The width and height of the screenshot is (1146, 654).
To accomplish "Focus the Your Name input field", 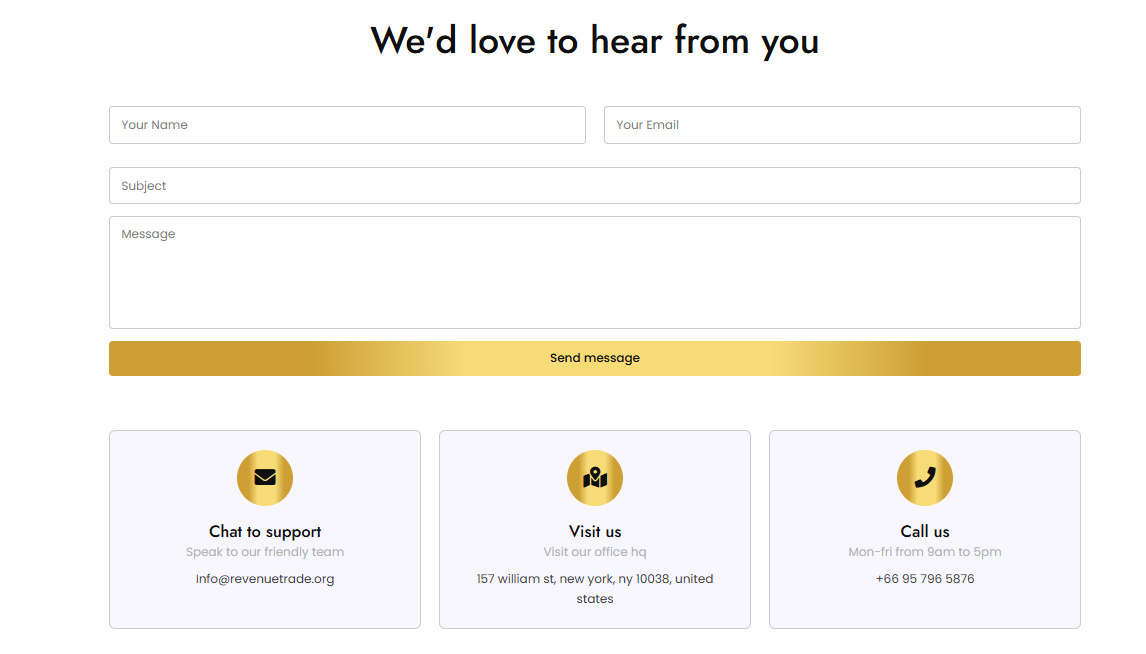I will [x=347, y=125].
